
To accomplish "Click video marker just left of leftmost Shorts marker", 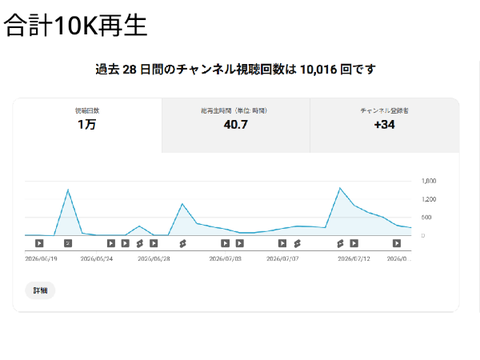I will pyautogui.click(x=125, y=243).
